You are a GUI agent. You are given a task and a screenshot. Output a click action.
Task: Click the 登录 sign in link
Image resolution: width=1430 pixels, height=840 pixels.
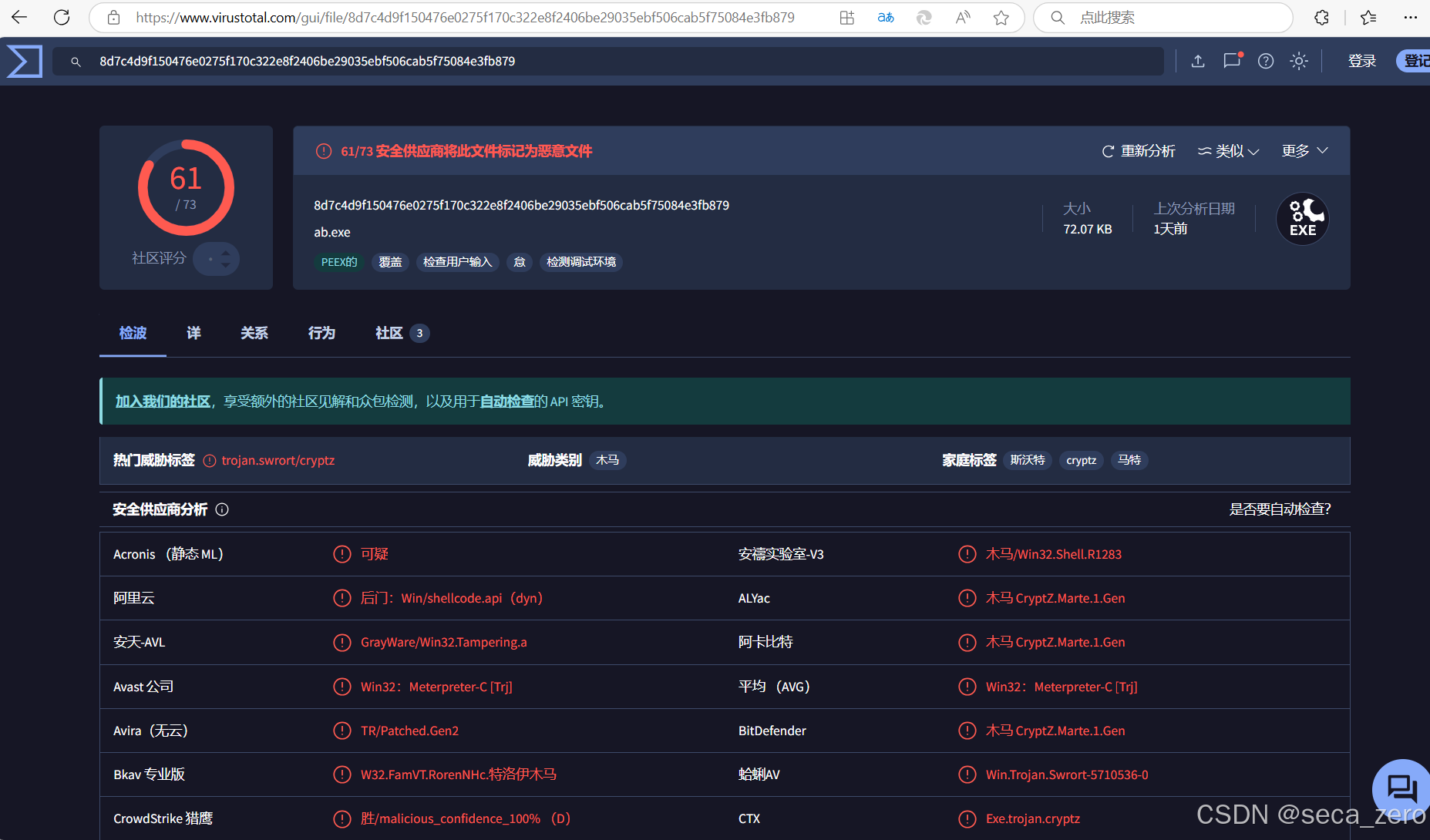1362,61
